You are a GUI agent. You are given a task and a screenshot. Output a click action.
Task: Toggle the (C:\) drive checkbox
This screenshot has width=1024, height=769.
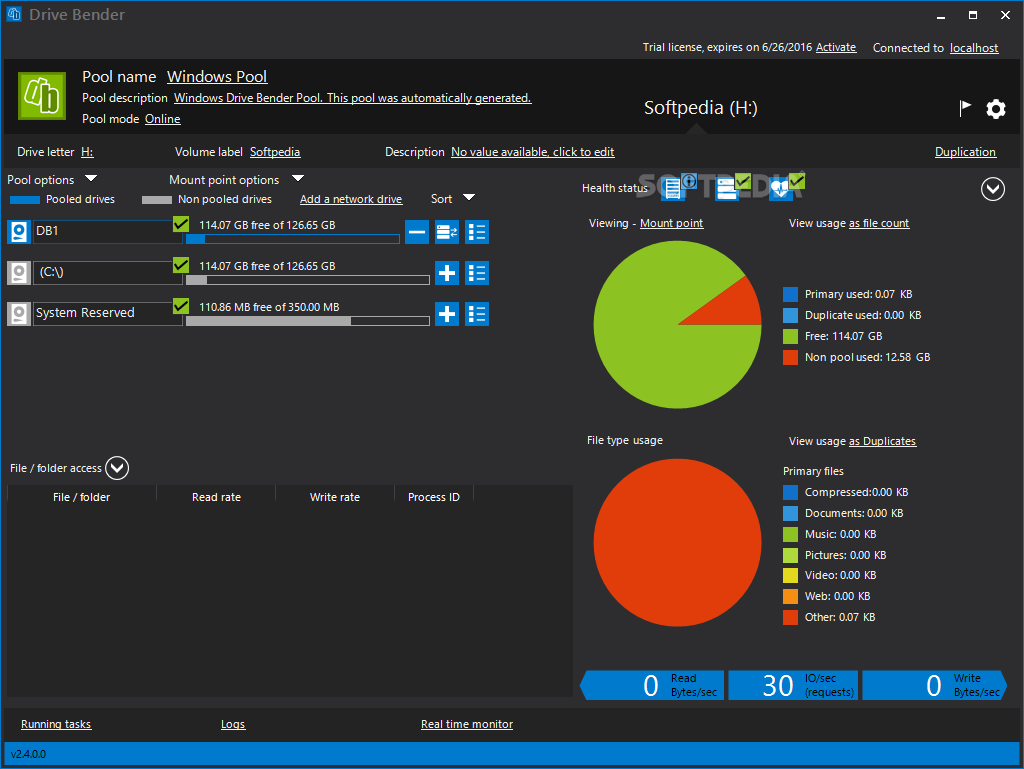pyautogui.click(x=181, y=265)
